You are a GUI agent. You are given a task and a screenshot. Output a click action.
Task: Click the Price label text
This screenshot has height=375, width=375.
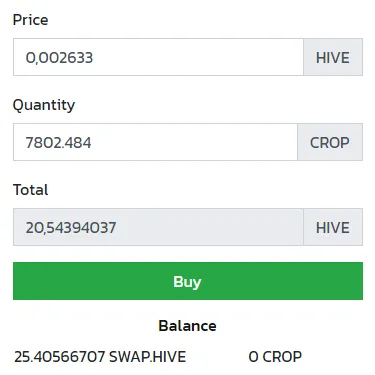pyautogui.click(x=30, y=20)
